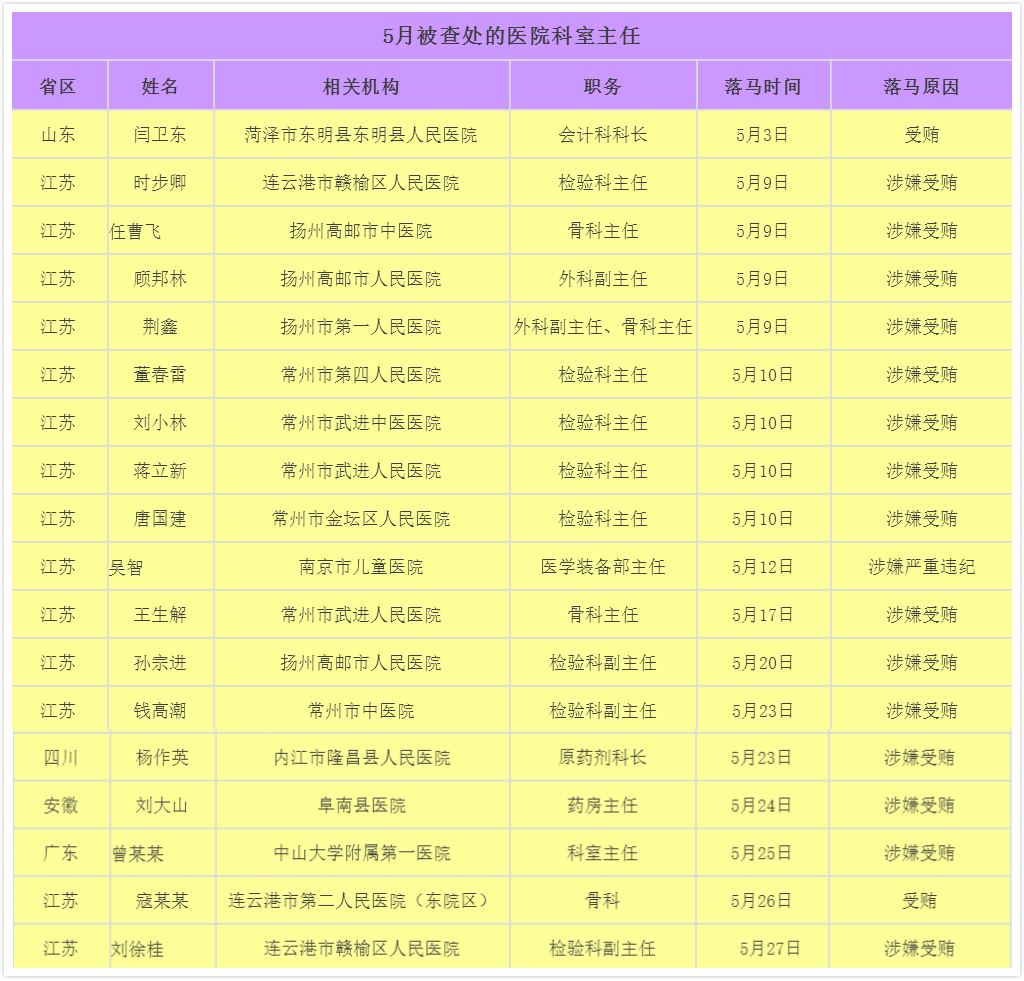Click the date 5月24日

tap(761, 805)
